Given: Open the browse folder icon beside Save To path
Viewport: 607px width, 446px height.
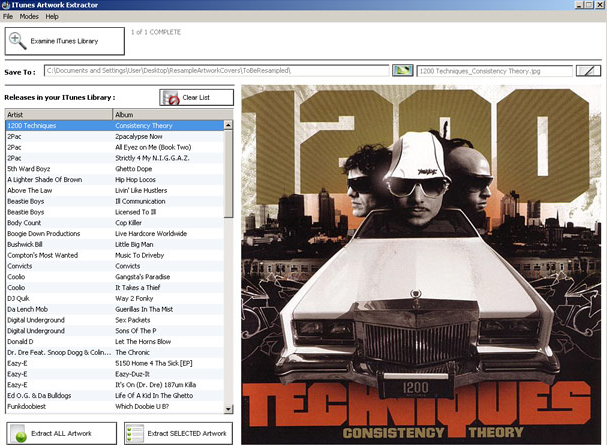Looking at the screenshot, I should click(403, 70).
